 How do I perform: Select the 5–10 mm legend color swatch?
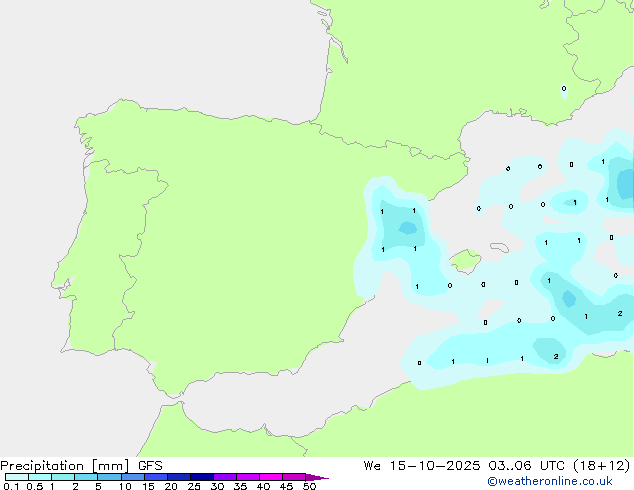(x=109, y=477)
